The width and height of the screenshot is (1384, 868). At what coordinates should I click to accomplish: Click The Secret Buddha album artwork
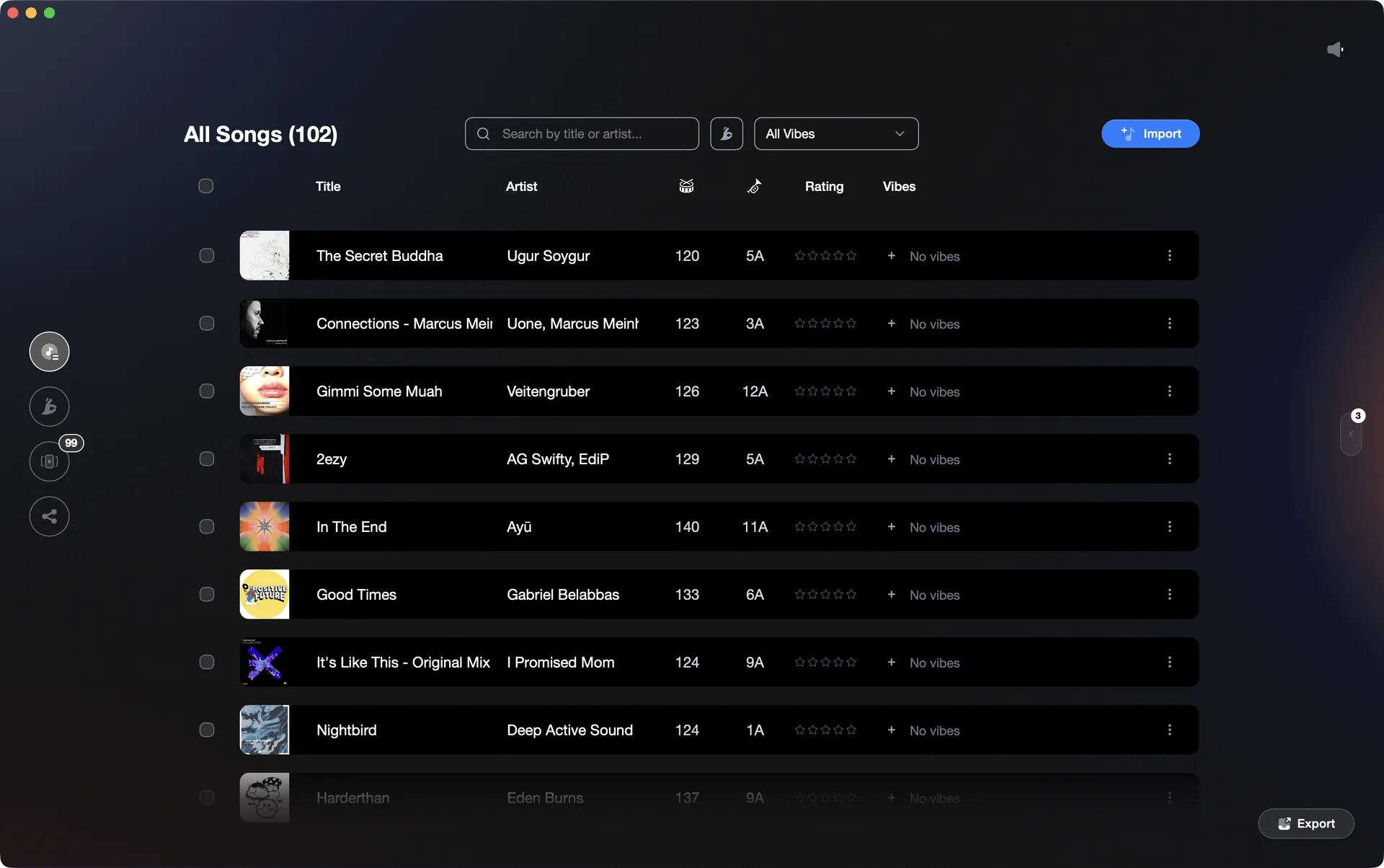point(265,255)
